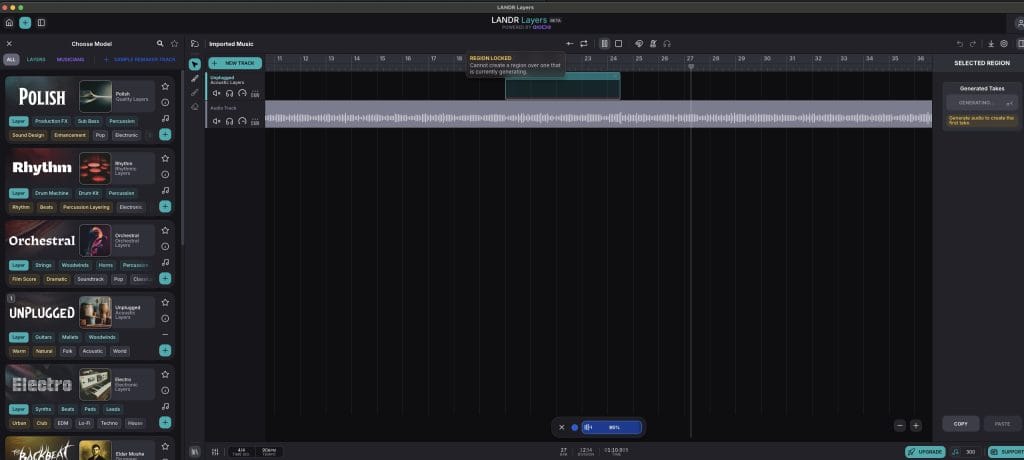Click the Copy button in Selected Region

(x=960, y=424)
